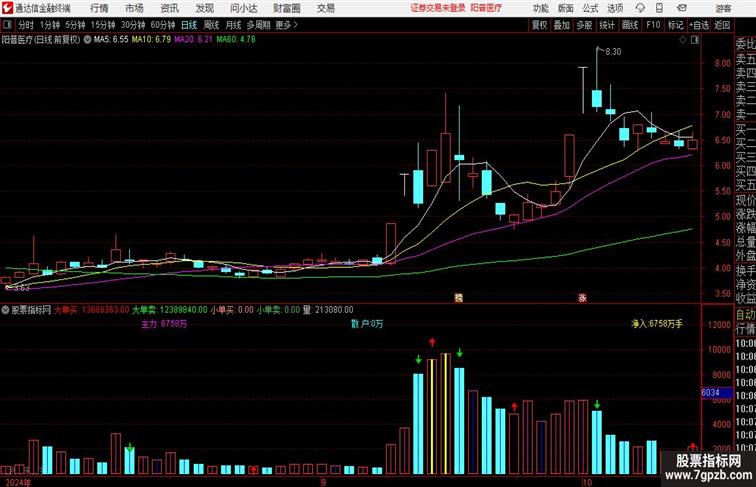
Task: Open the F10 company info button
Action: (x=653, y=25)
